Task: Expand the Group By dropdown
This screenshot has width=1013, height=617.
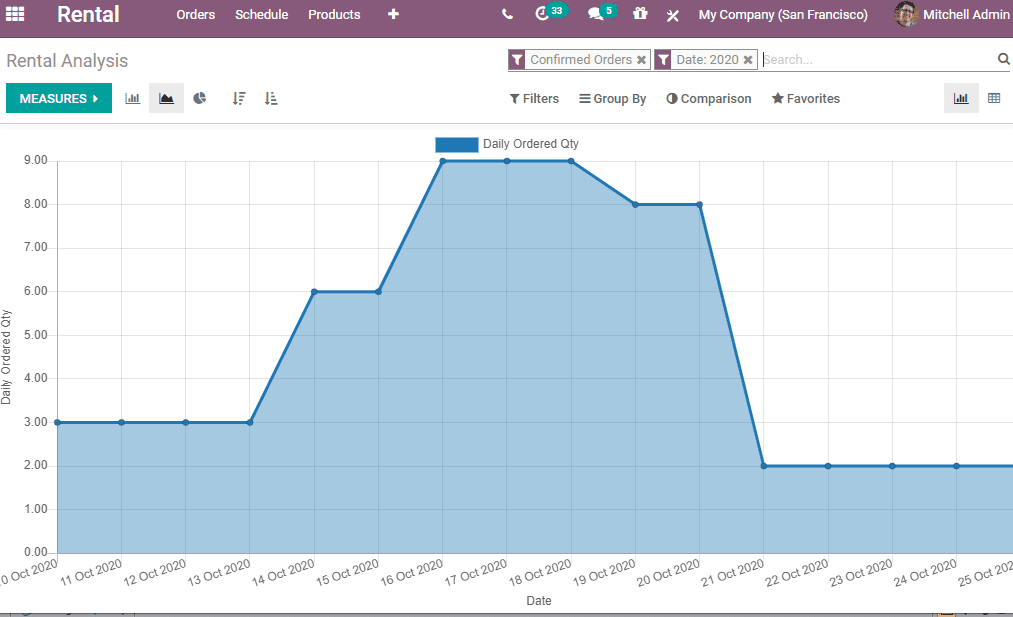Action: pyautogui.click(x=612, y=98)
